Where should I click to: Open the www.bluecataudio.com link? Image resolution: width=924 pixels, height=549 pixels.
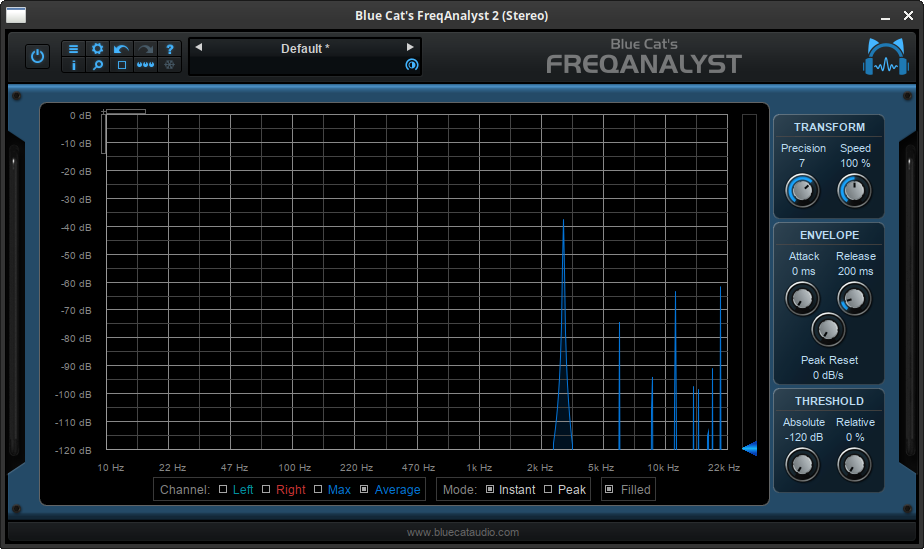(462, 532)
